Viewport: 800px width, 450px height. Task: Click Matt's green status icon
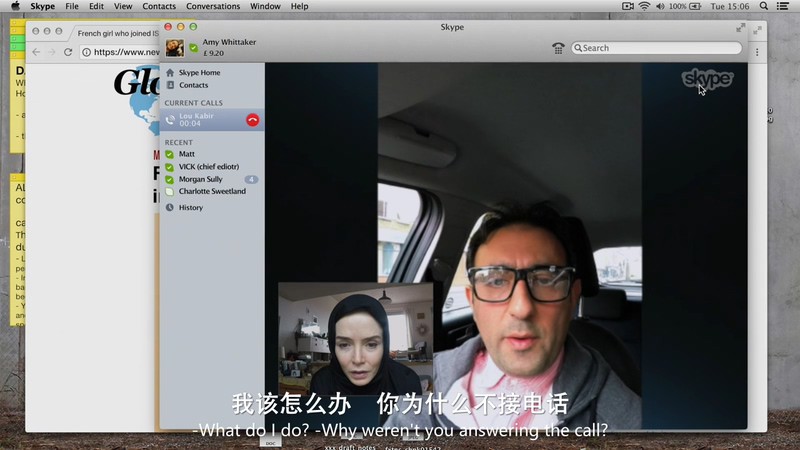coord(169,154)
